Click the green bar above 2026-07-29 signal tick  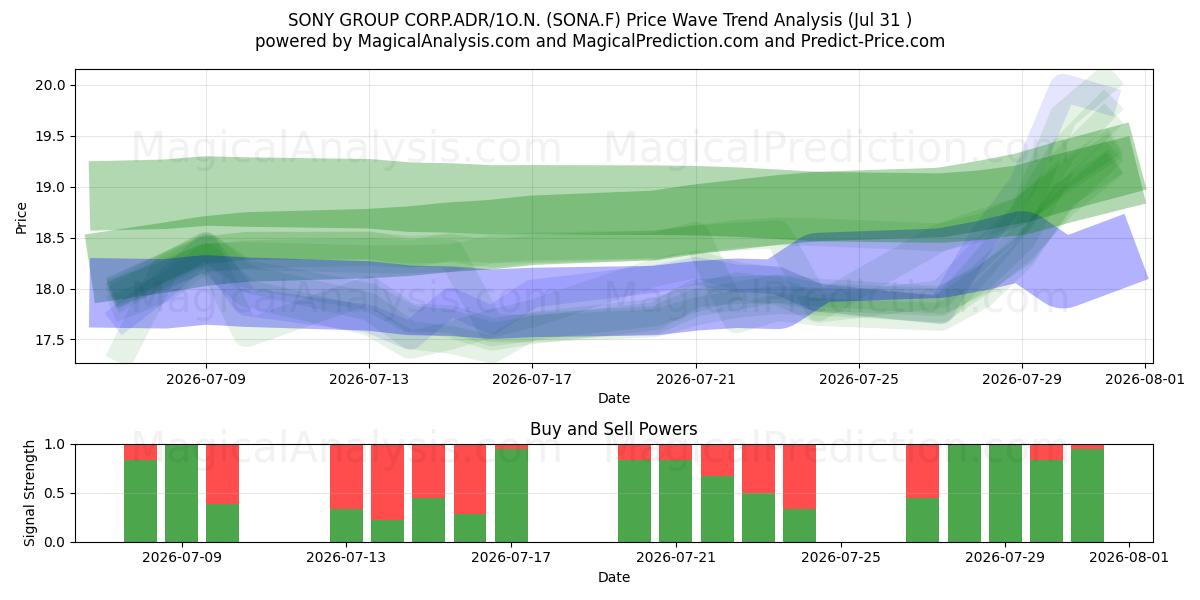click(1005, 493)
